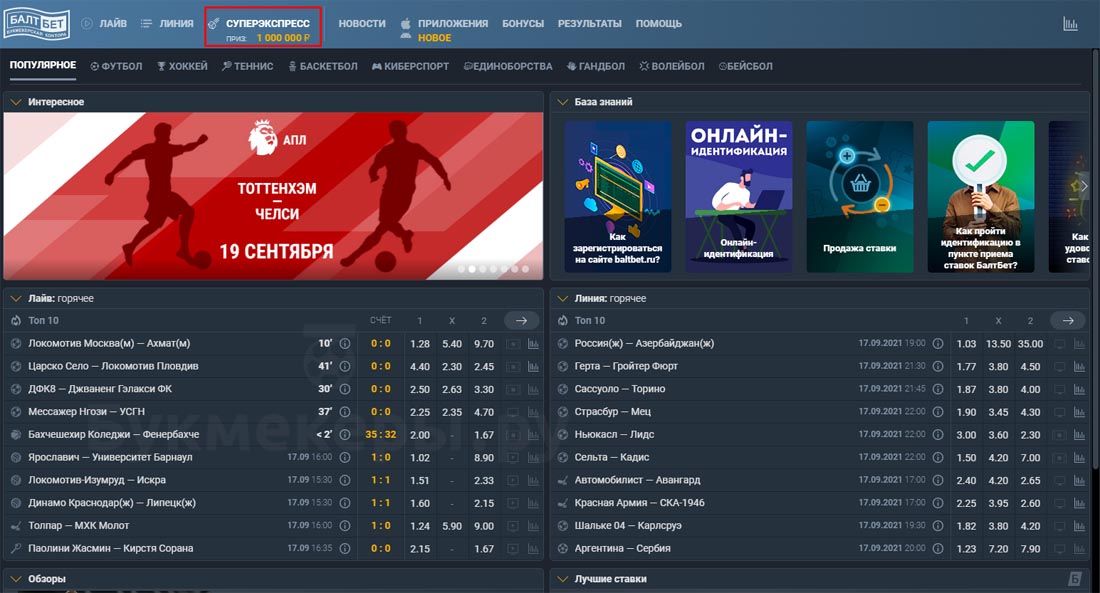Collapse the Лайв: горячее section
This screenshot has width=1100, height=593.
tap(15, 298)
